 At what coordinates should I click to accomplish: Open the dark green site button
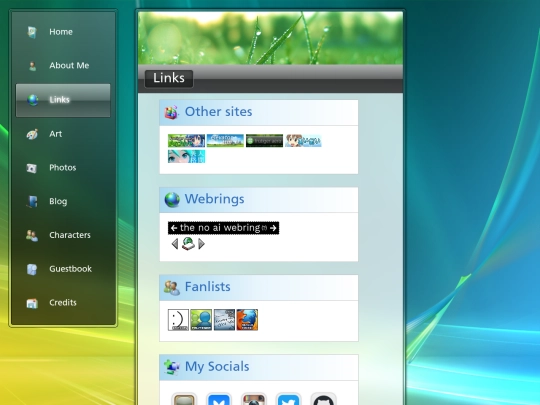coord(264,141)
